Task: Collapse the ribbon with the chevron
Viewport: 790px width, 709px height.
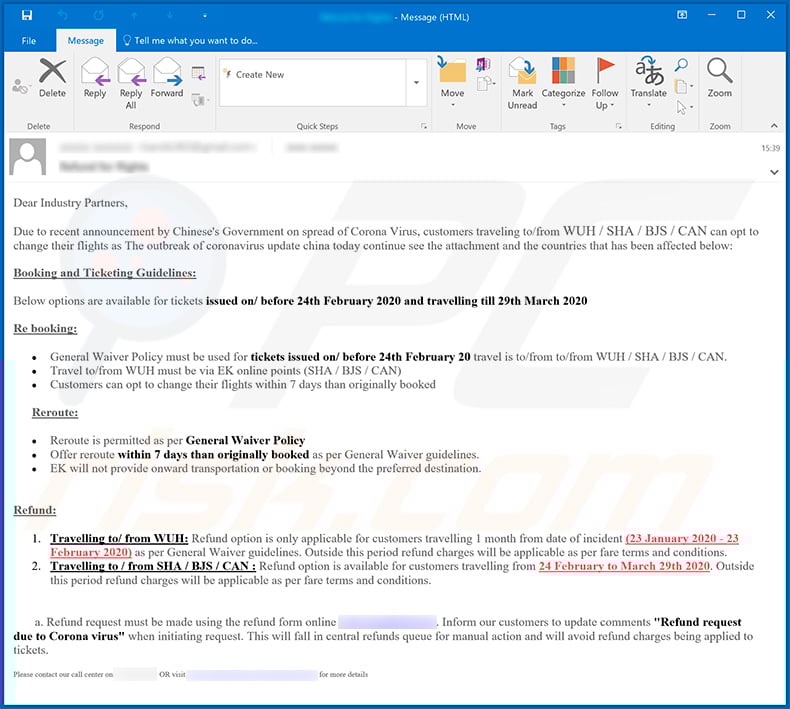Action: point(774,125)
